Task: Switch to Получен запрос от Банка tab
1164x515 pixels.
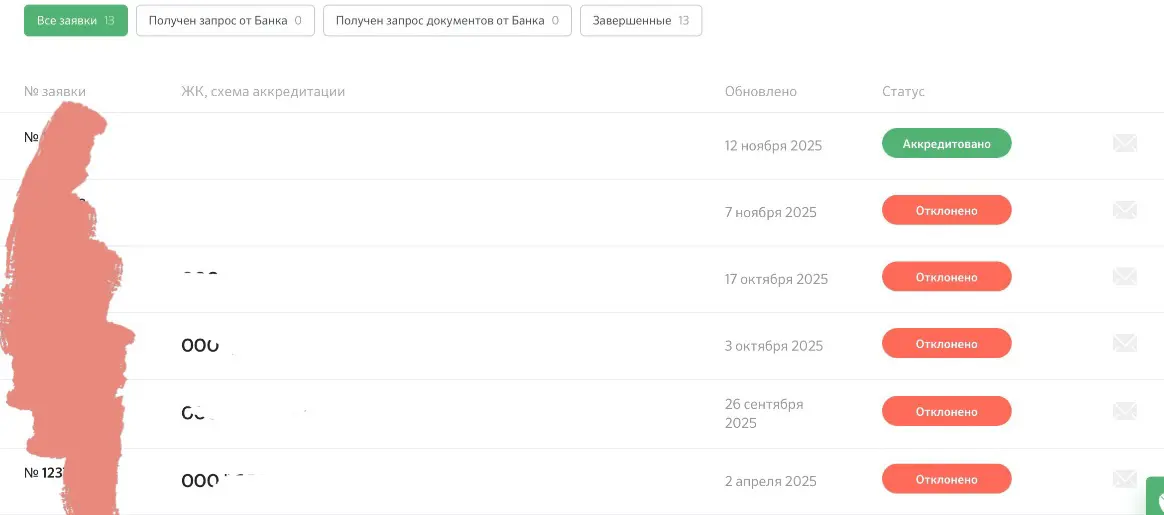Action: point(225,21)
